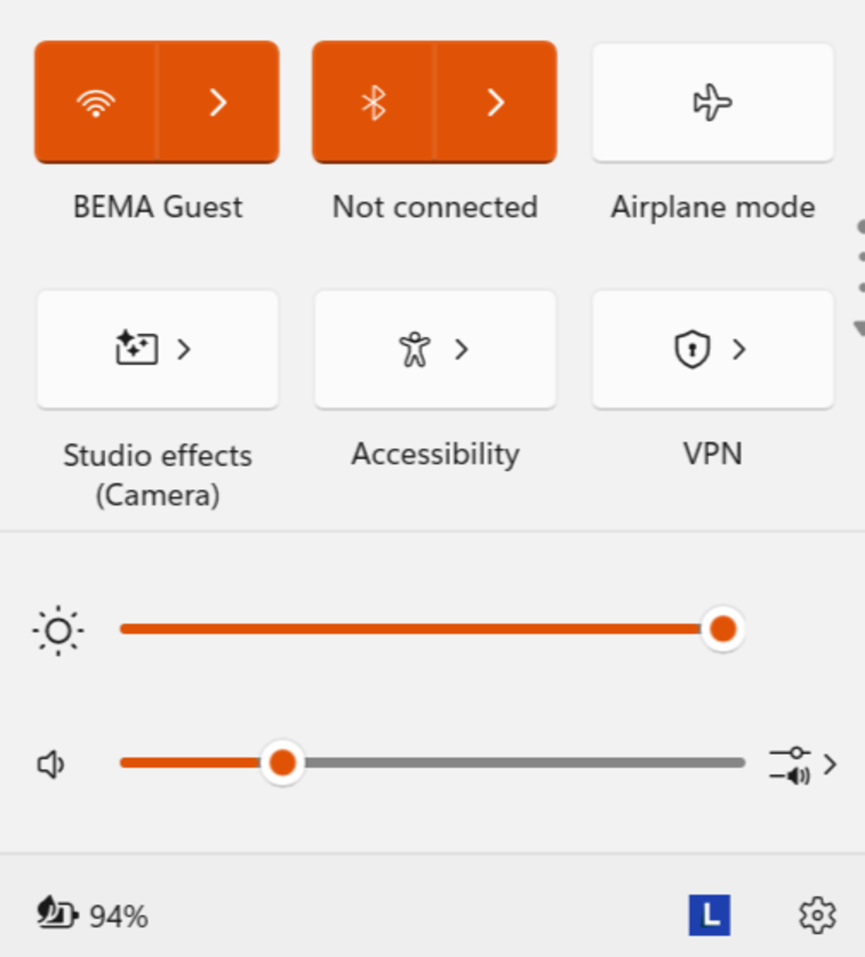Click the brightness slider handle
This screenshot has height=957, width=865.
(x=723, y=629)
